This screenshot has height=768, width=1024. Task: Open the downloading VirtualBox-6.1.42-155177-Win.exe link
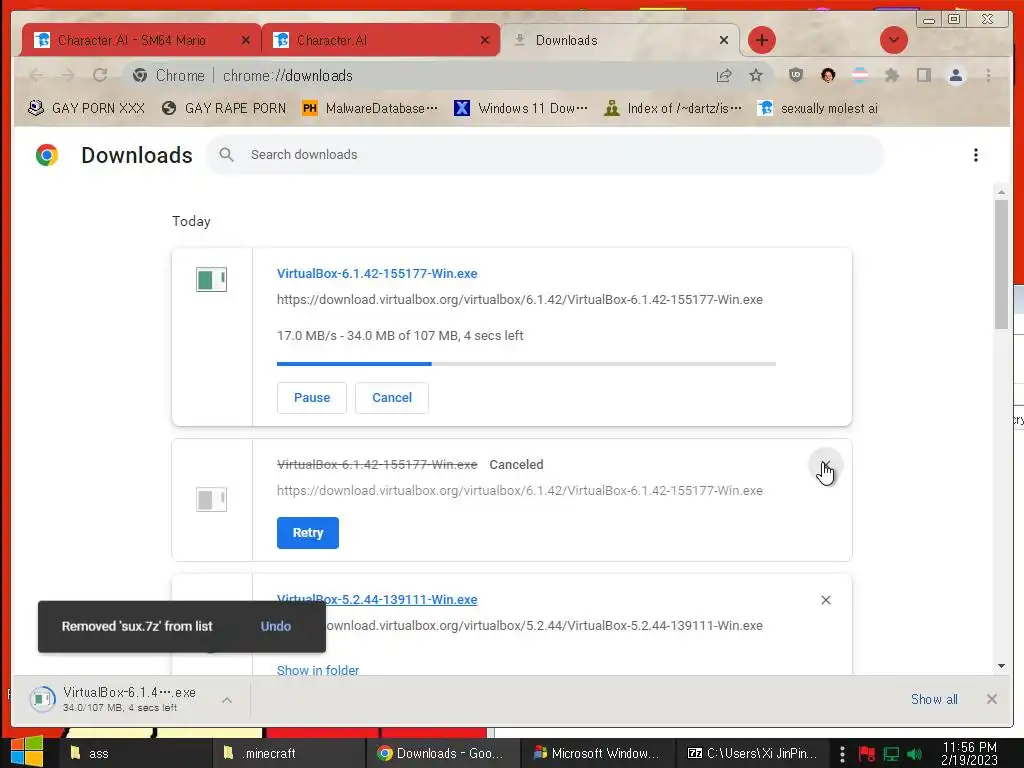click(377, 274)
